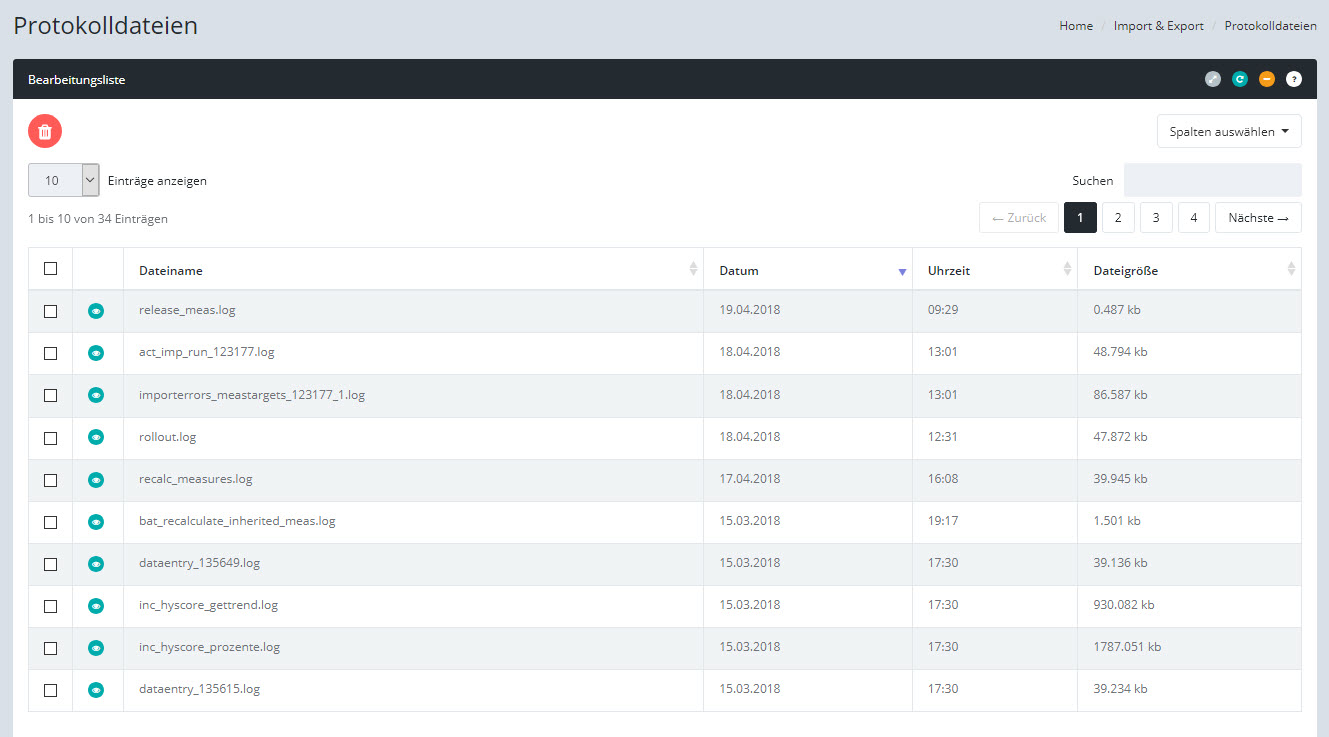Click into the Suchen search field
Viewport: 1329px width, 737px height.
(1212, 181)
